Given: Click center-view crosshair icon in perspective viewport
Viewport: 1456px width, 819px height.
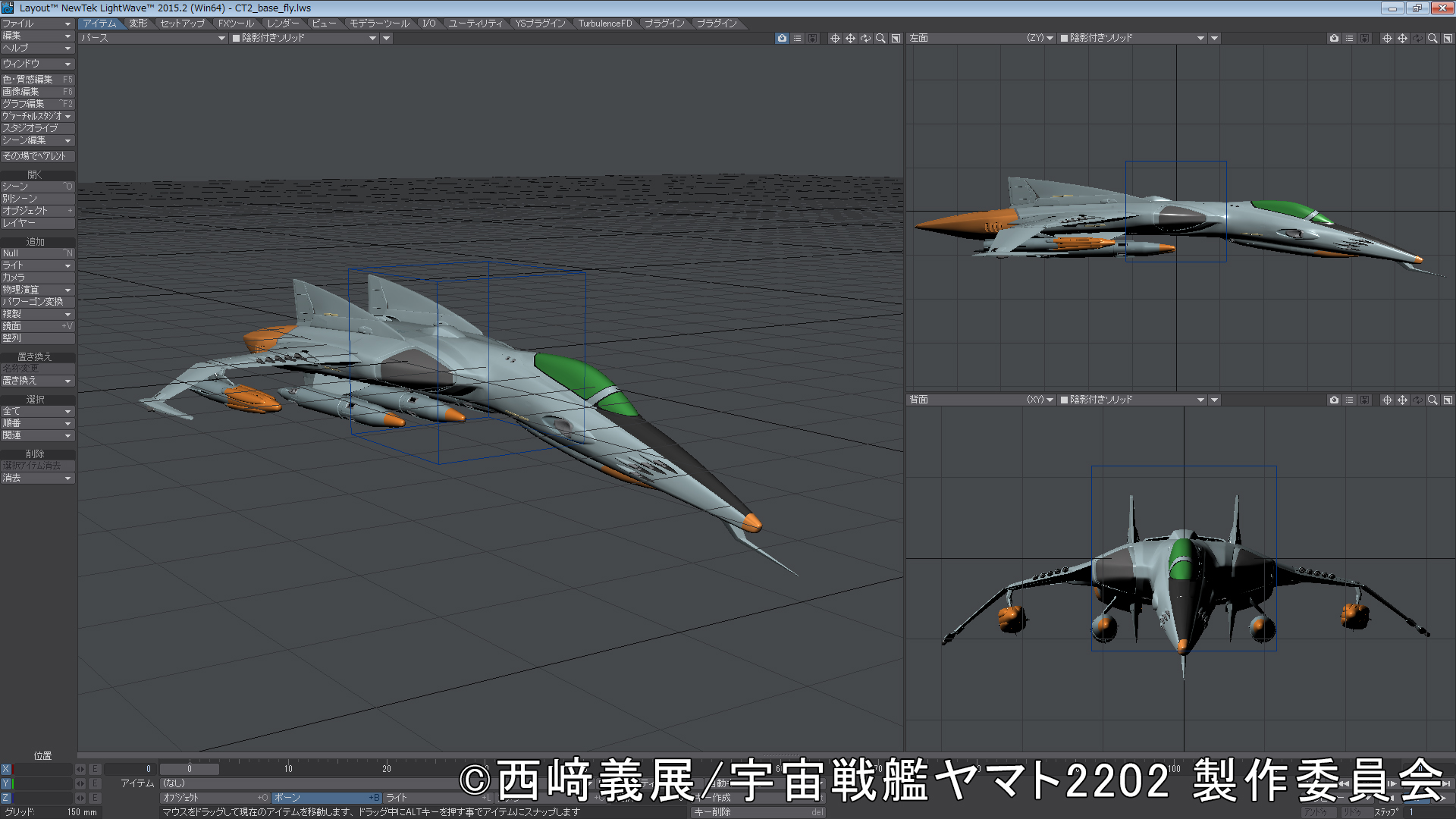Looking at the screenshot, I should [x=835, y=38].
